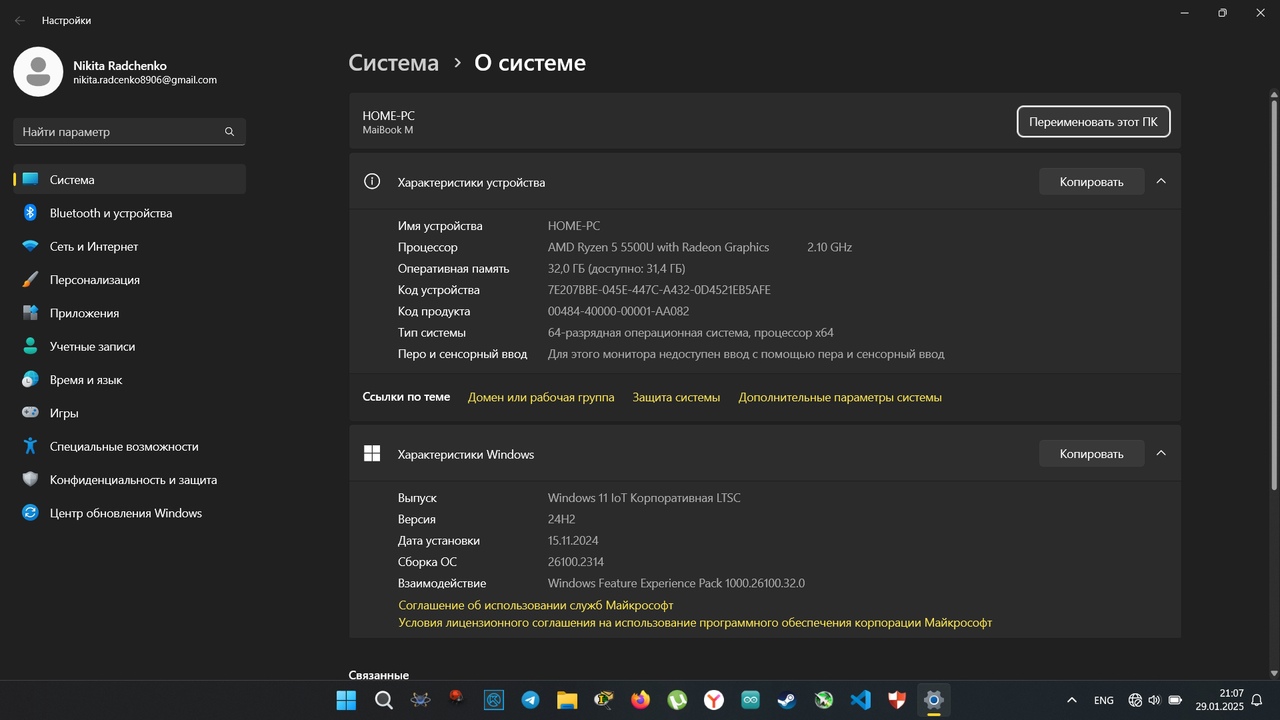Open Steam from the taskbar
The image size is (1280, 720).
[x=787, y=700]
